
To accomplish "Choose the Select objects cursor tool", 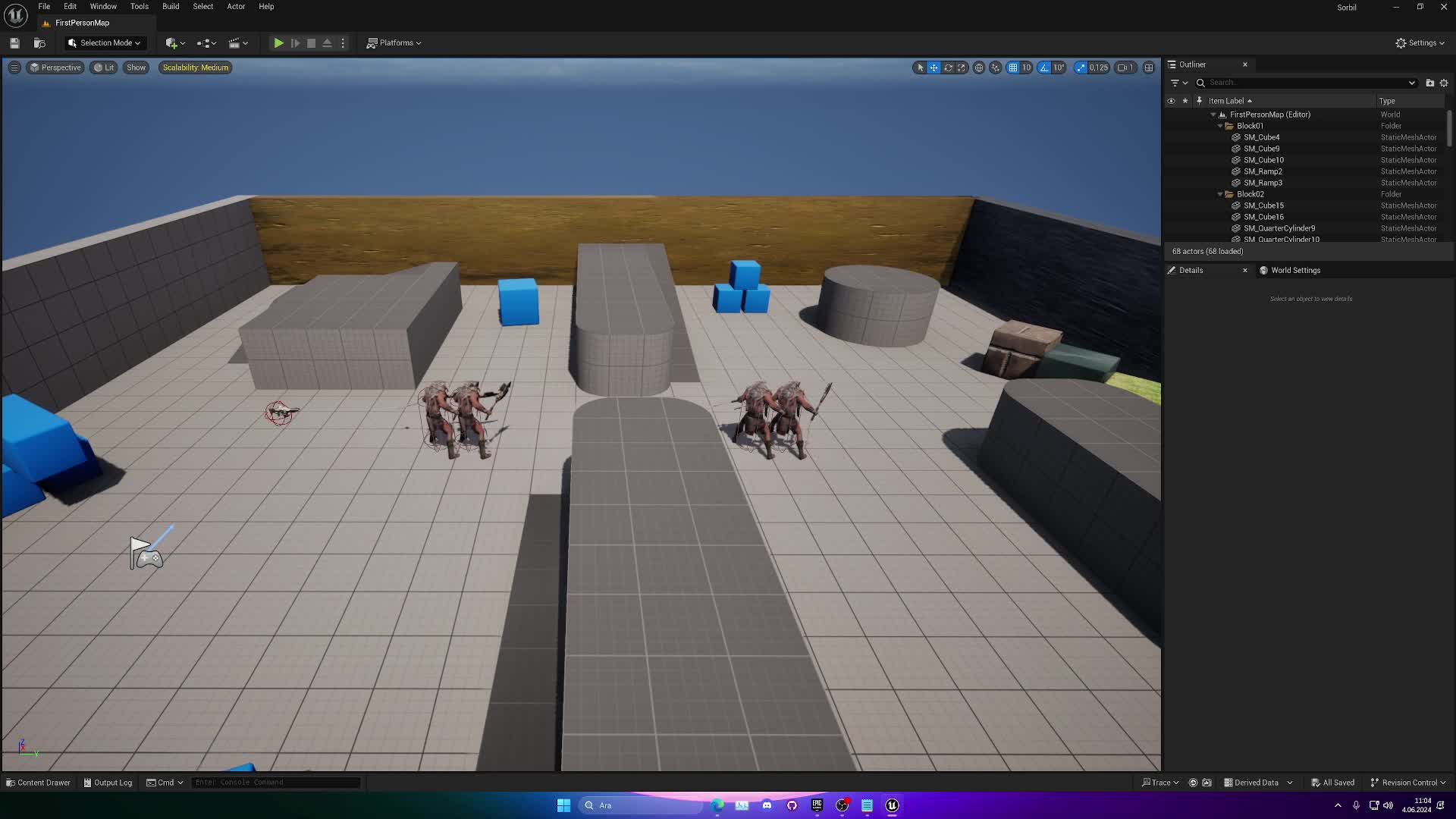I will click(921, 67).
